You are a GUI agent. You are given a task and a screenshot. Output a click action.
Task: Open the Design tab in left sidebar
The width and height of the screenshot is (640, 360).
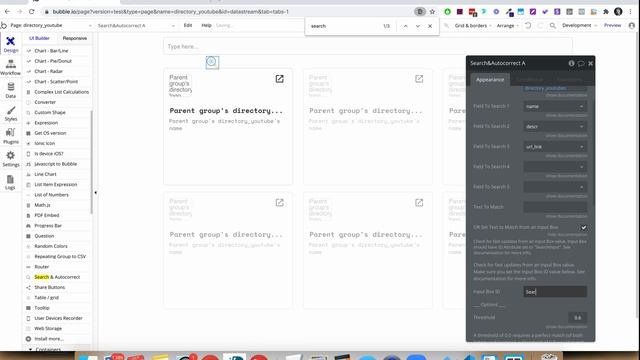point(11,44)
